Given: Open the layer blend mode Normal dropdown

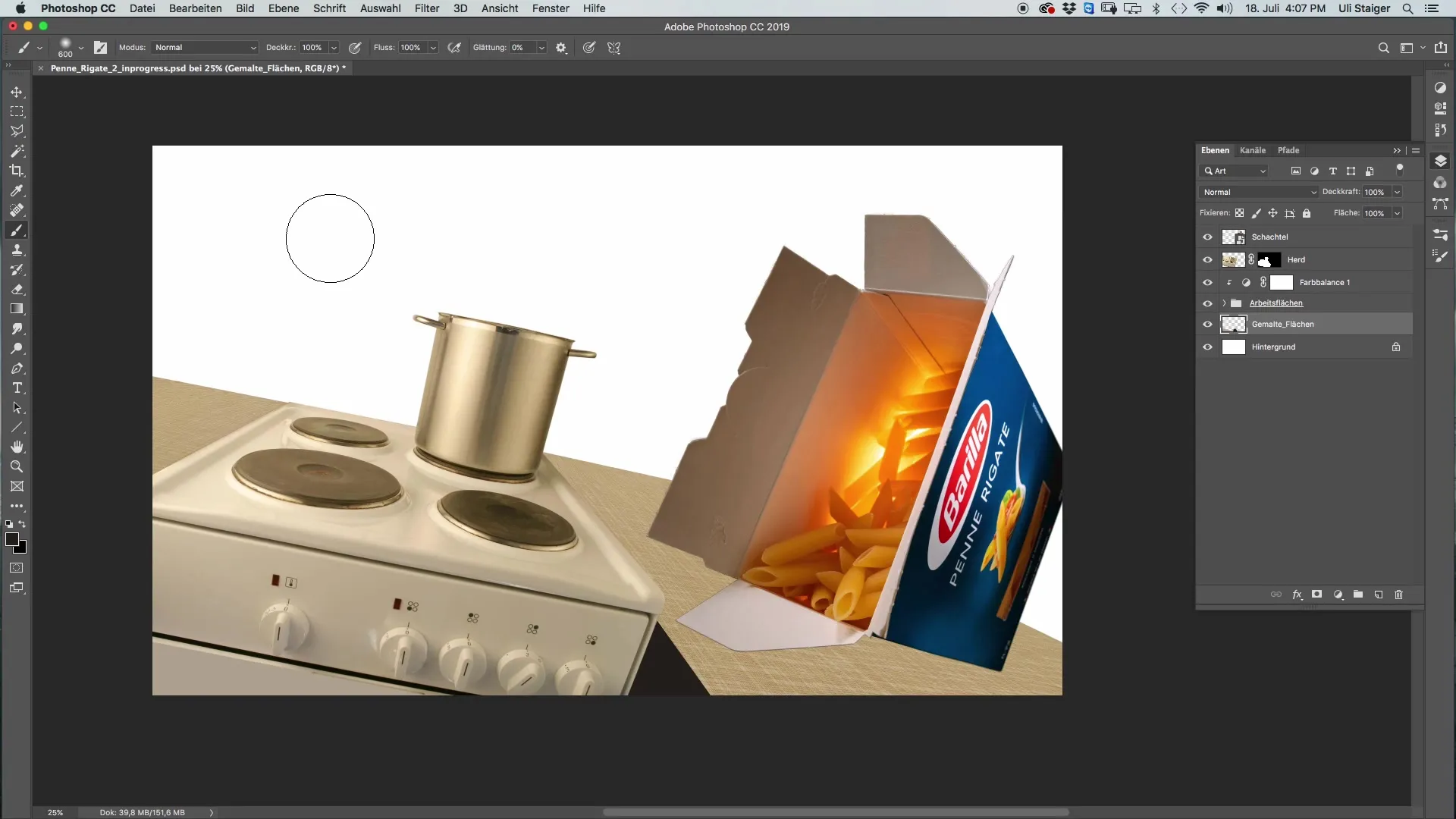Looking at the screenshot, I should [1259, 192].
